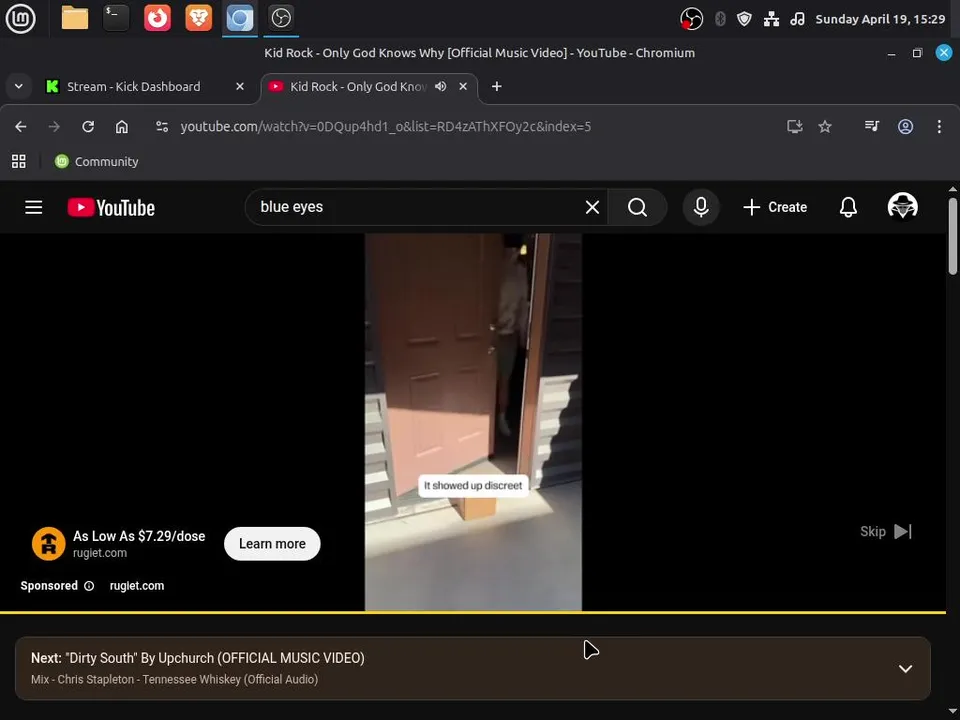
Task: Close the Kid Rock YouTube tab
Action: 463,86
